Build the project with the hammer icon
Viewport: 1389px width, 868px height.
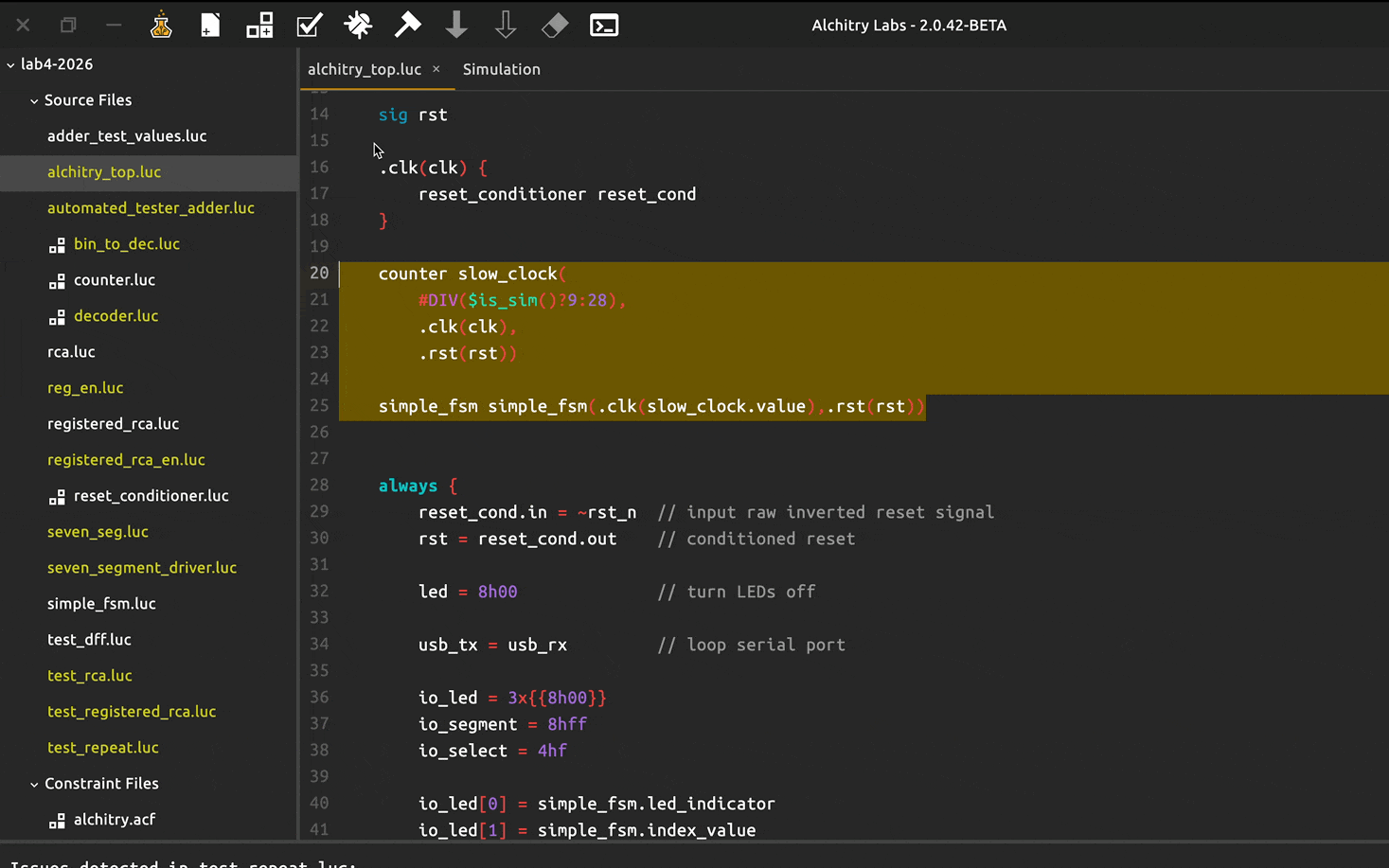pyautogui.click(x=407, y=26)
